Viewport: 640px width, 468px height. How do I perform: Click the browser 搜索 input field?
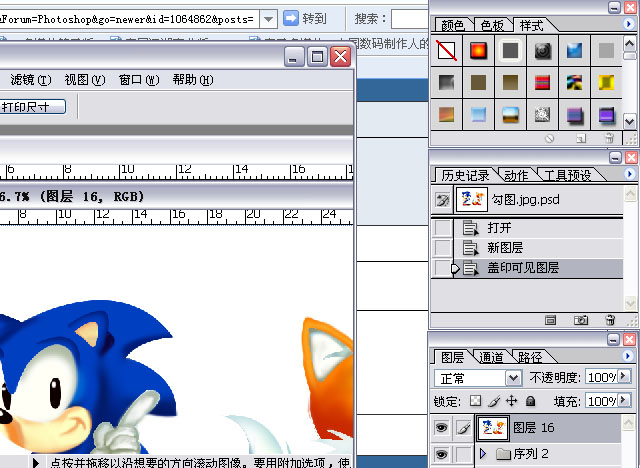(x=409, y=19)
